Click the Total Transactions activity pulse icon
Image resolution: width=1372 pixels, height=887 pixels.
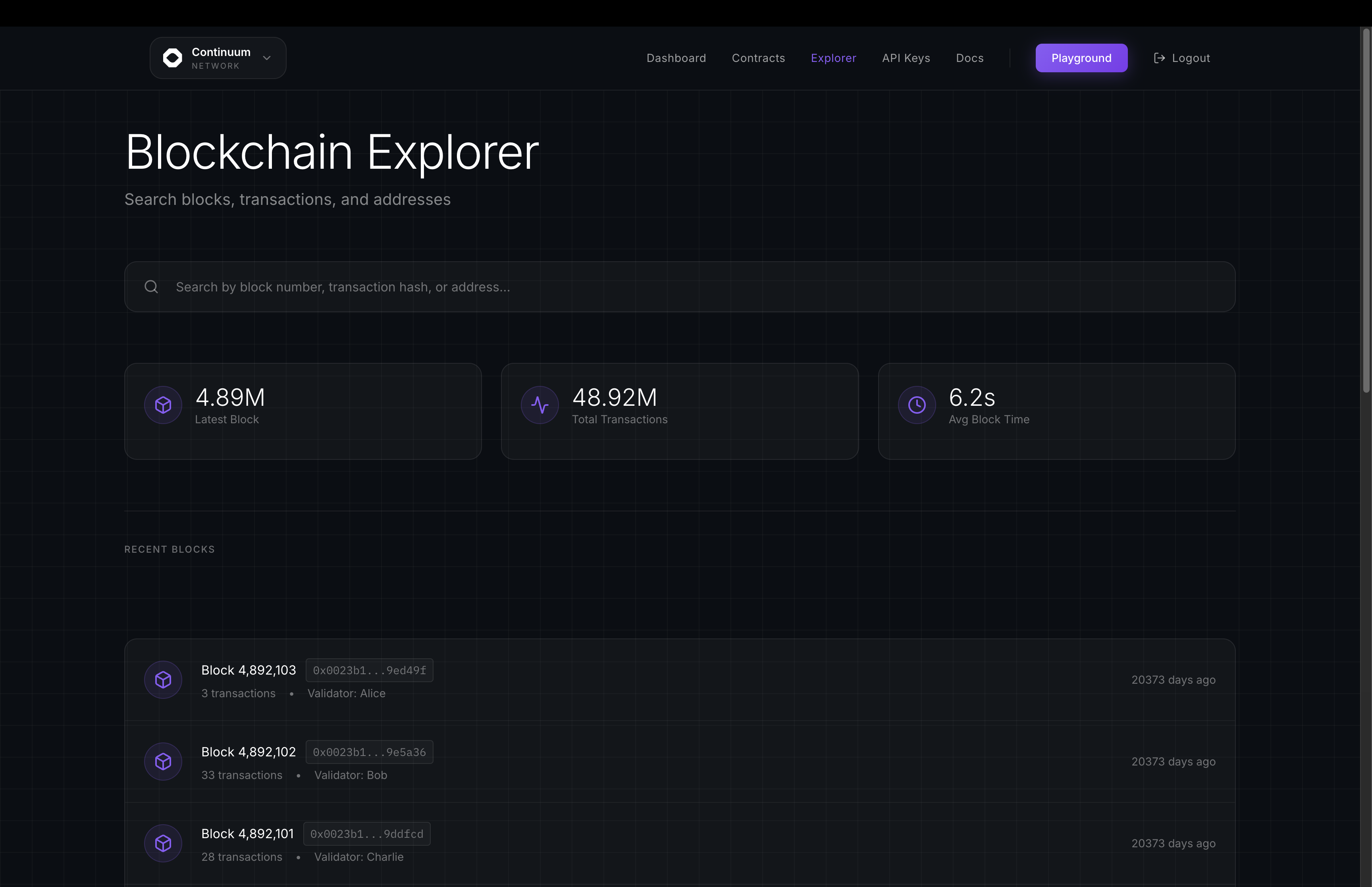[x=540, y=405]
